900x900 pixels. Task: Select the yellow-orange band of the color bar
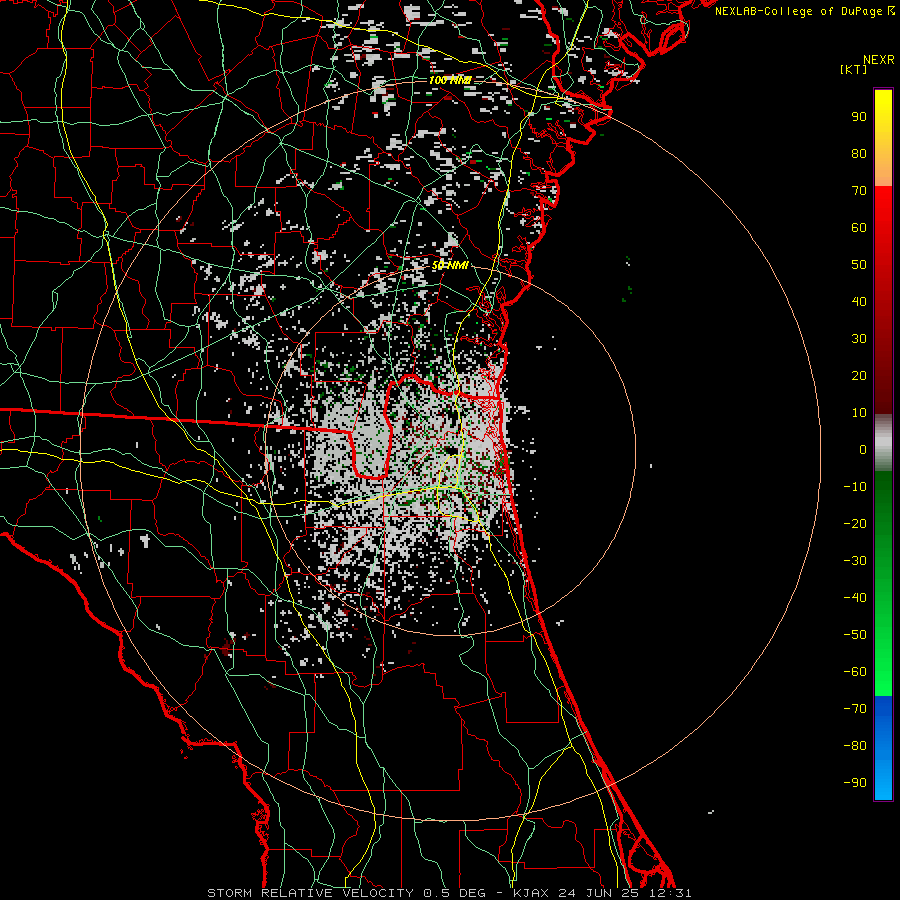pos(883,138)
